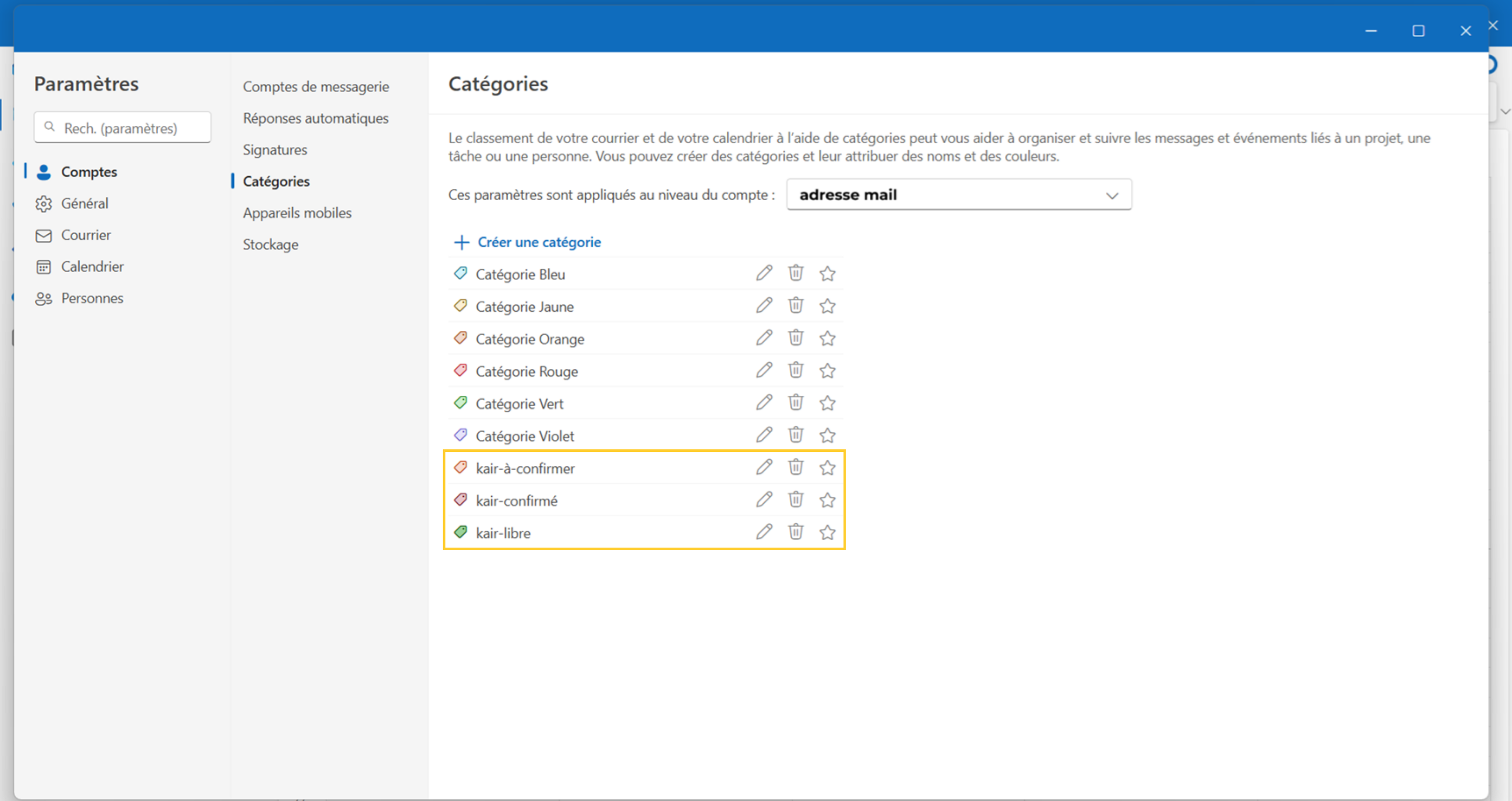Open the adresse mail account dropdown
Screen dimensions: 1512x801
click(x=959, y=195)
